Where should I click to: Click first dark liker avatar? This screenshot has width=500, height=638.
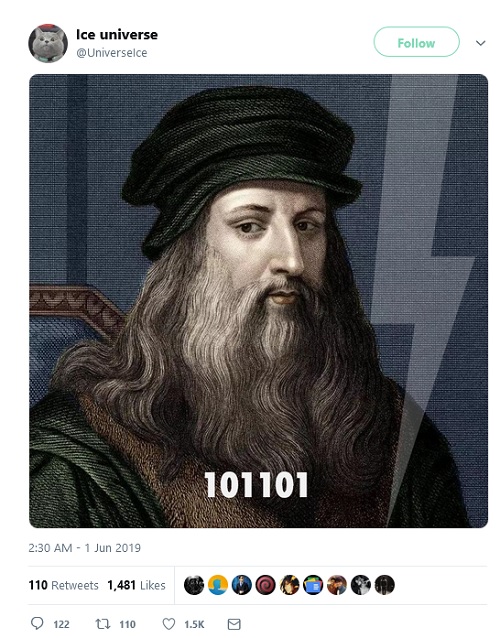point(194,585)
